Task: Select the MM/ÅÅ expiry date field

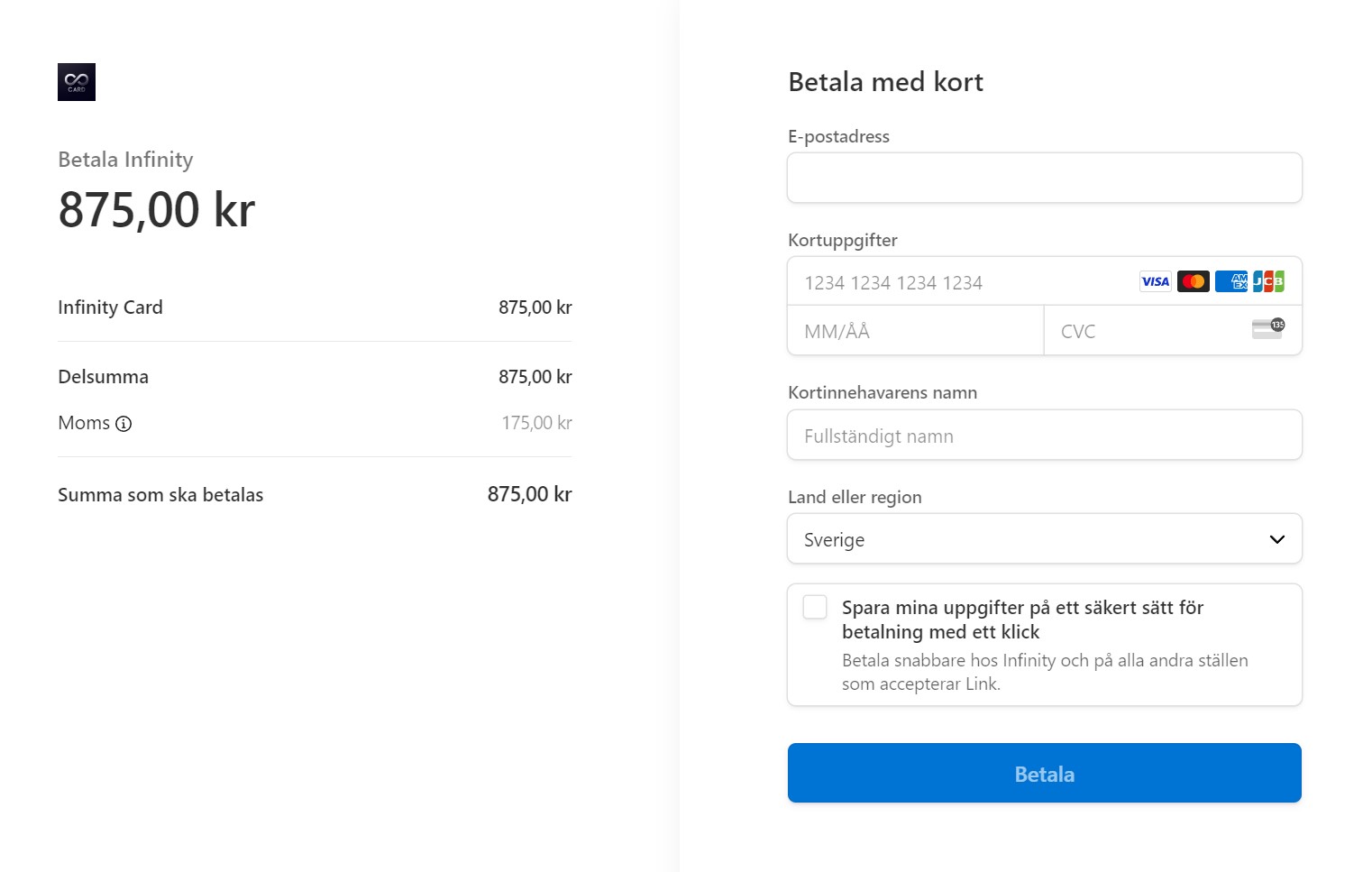Action: point(914,331)
